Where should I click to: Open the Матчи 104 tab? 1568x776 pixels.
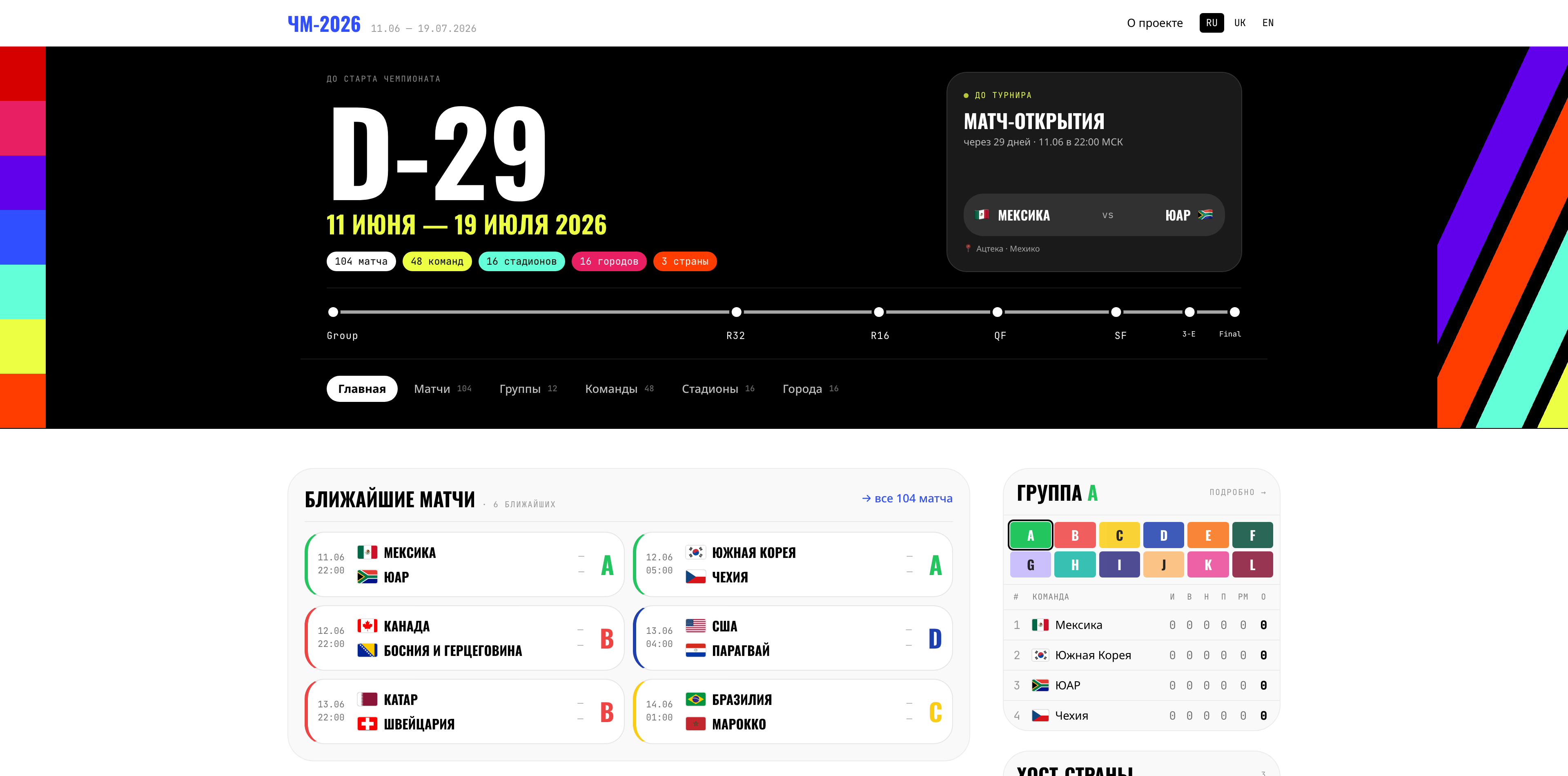(443, 389)
